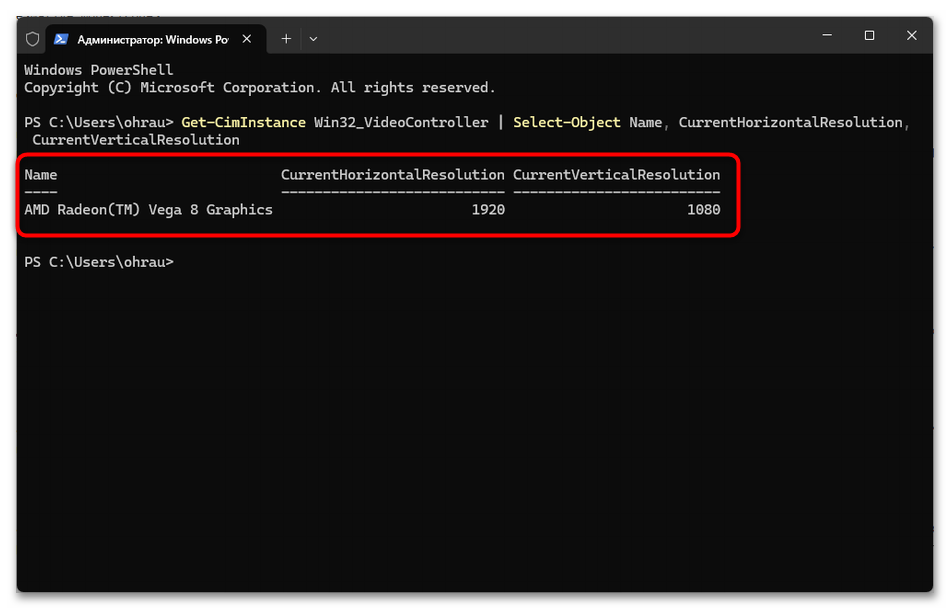Click the 1920 horizontal resolution value
950x609 pixels.
pyautogui.click(x=488, y=210)
